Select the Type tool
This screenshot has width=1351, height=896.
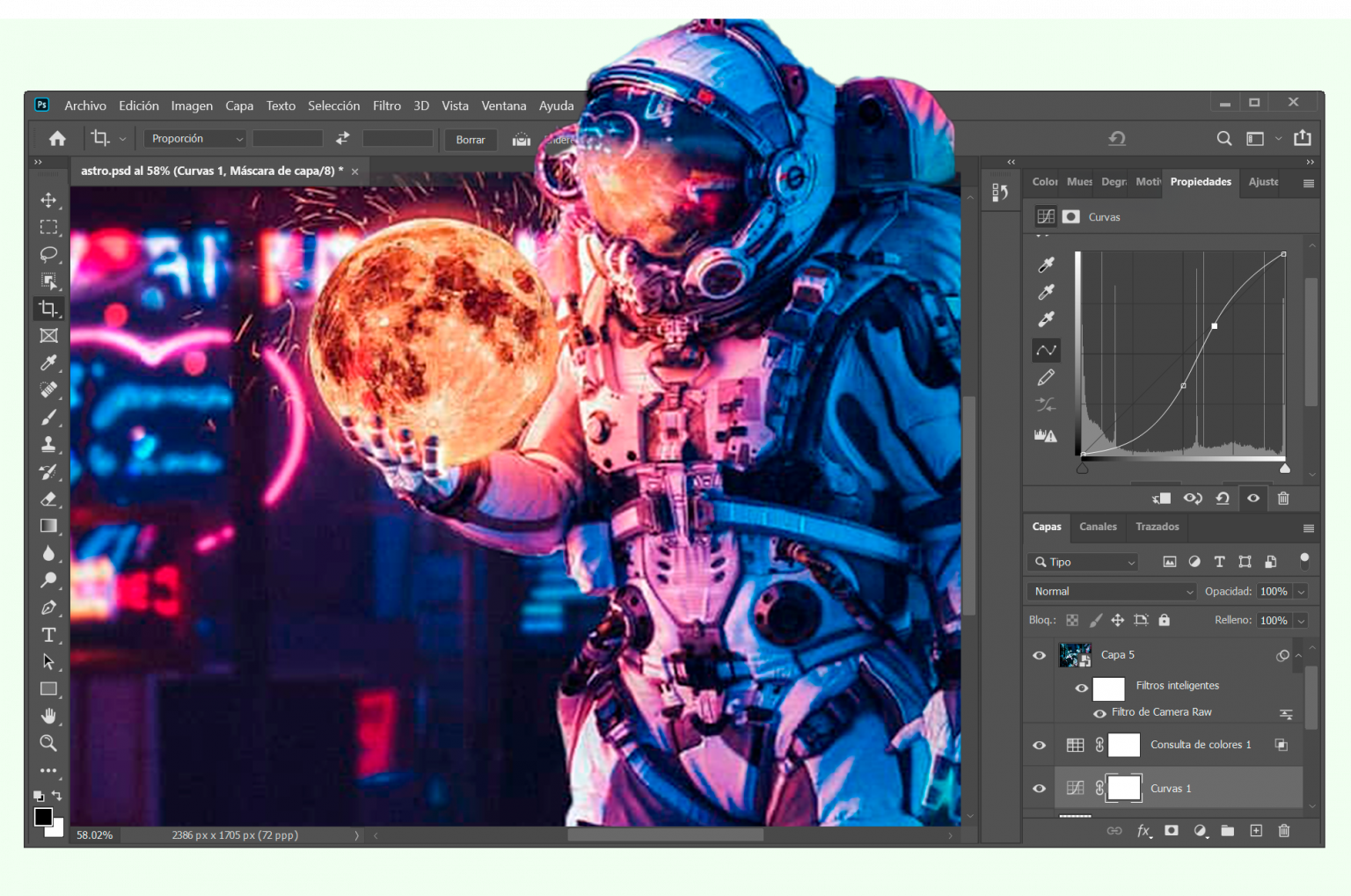[49, 635]
